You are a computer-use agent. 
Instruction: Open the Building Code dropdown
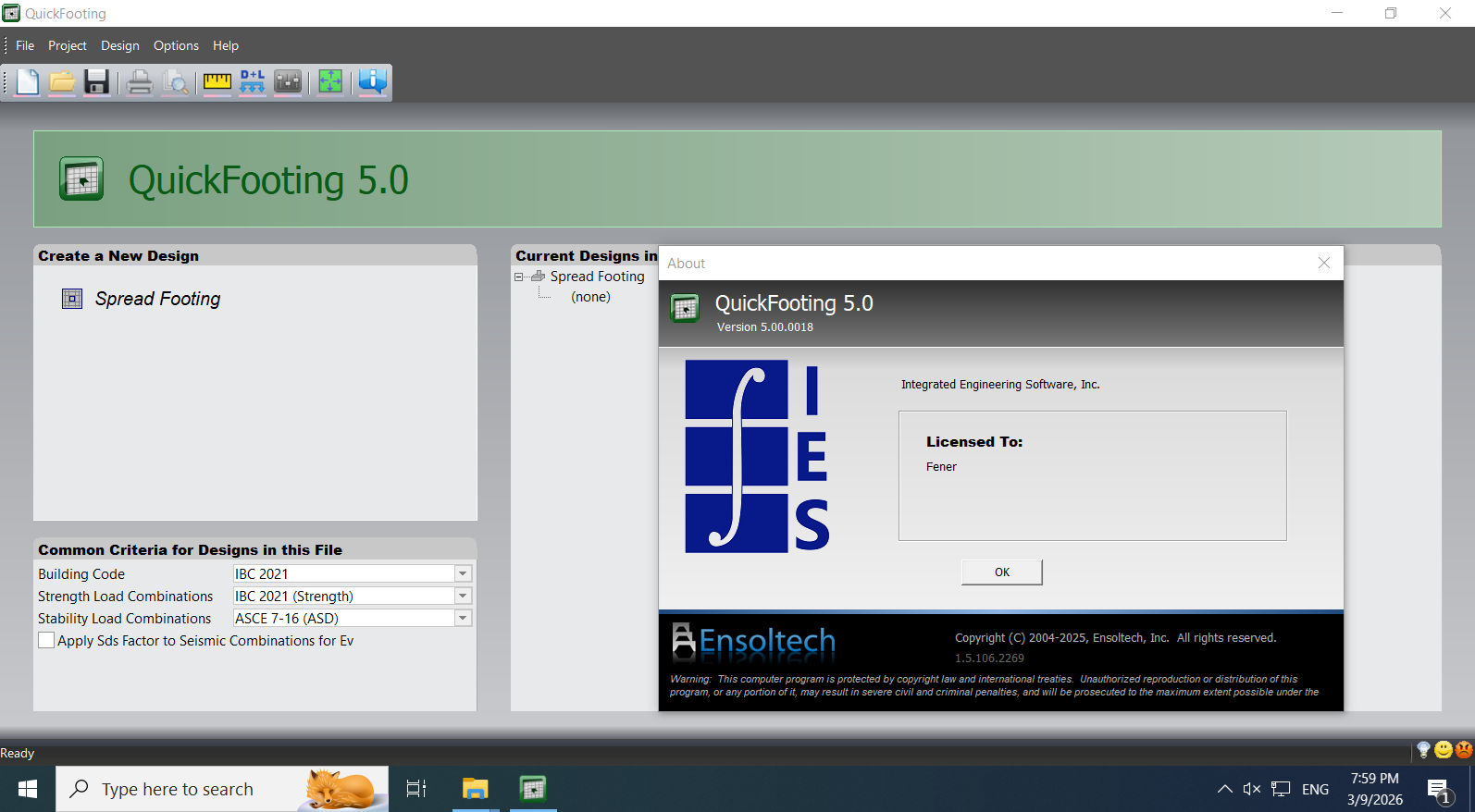click(463, 573)
